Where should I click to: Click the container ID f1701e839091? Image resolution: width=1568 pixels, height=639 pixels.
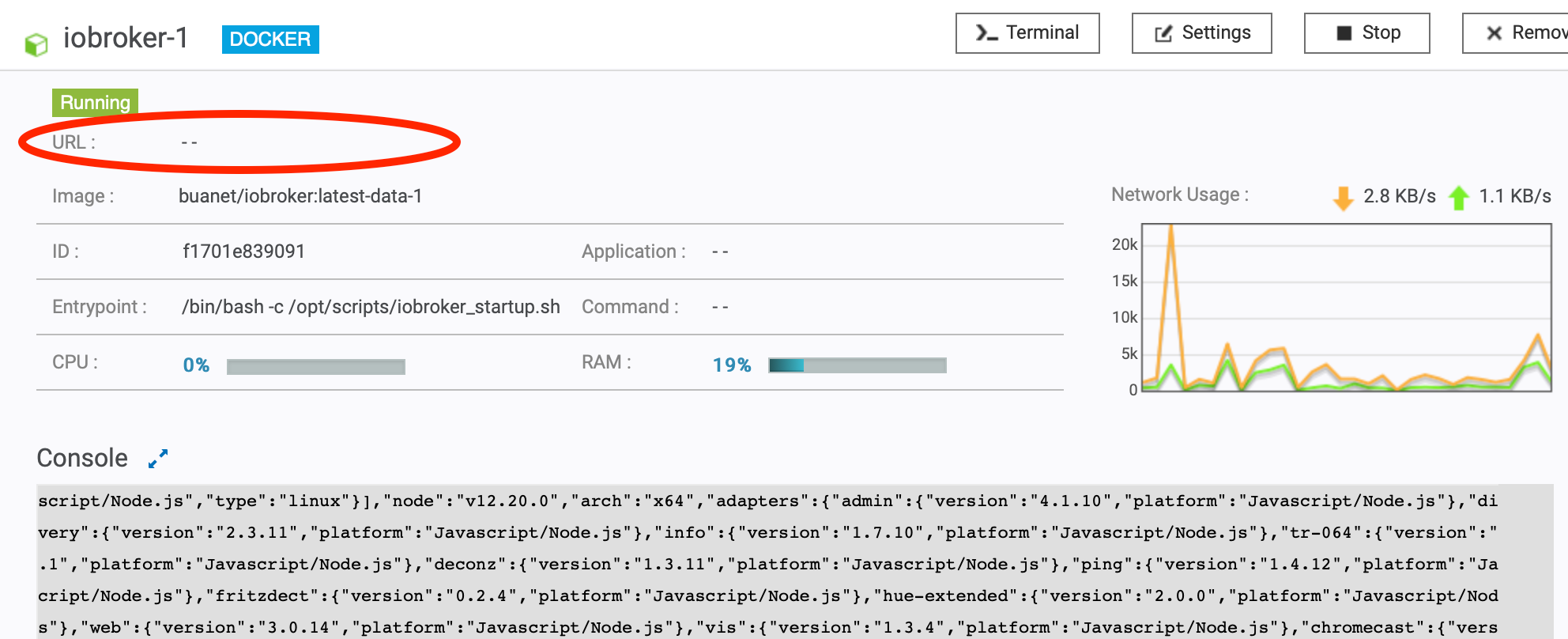(243, 251)
